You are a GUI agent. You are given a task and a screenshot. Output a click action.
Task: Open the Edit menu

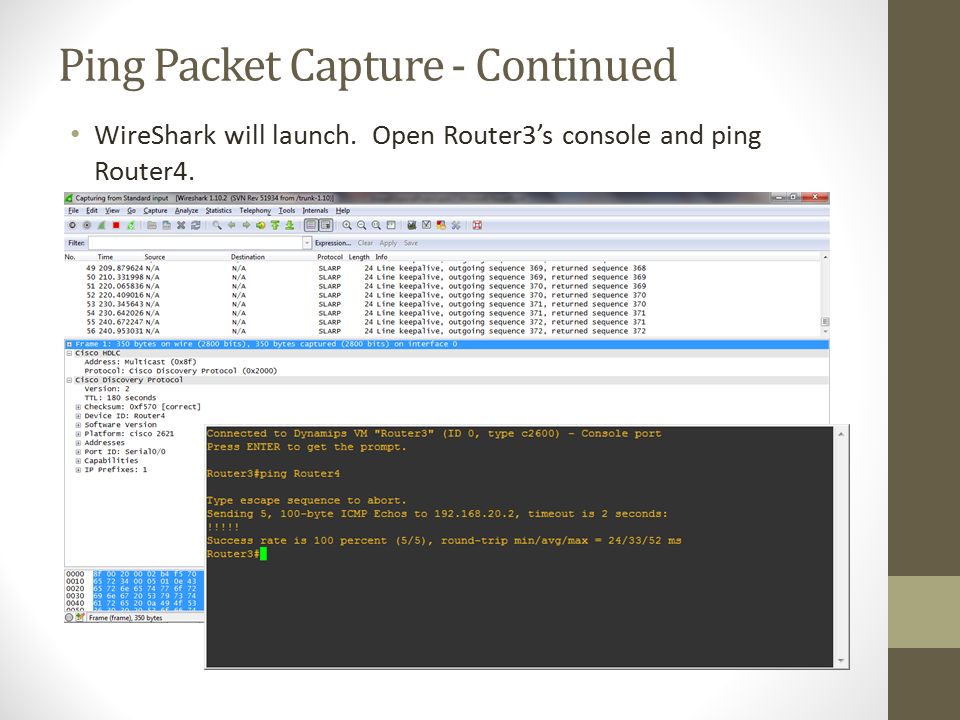click(x=92, y=211)
